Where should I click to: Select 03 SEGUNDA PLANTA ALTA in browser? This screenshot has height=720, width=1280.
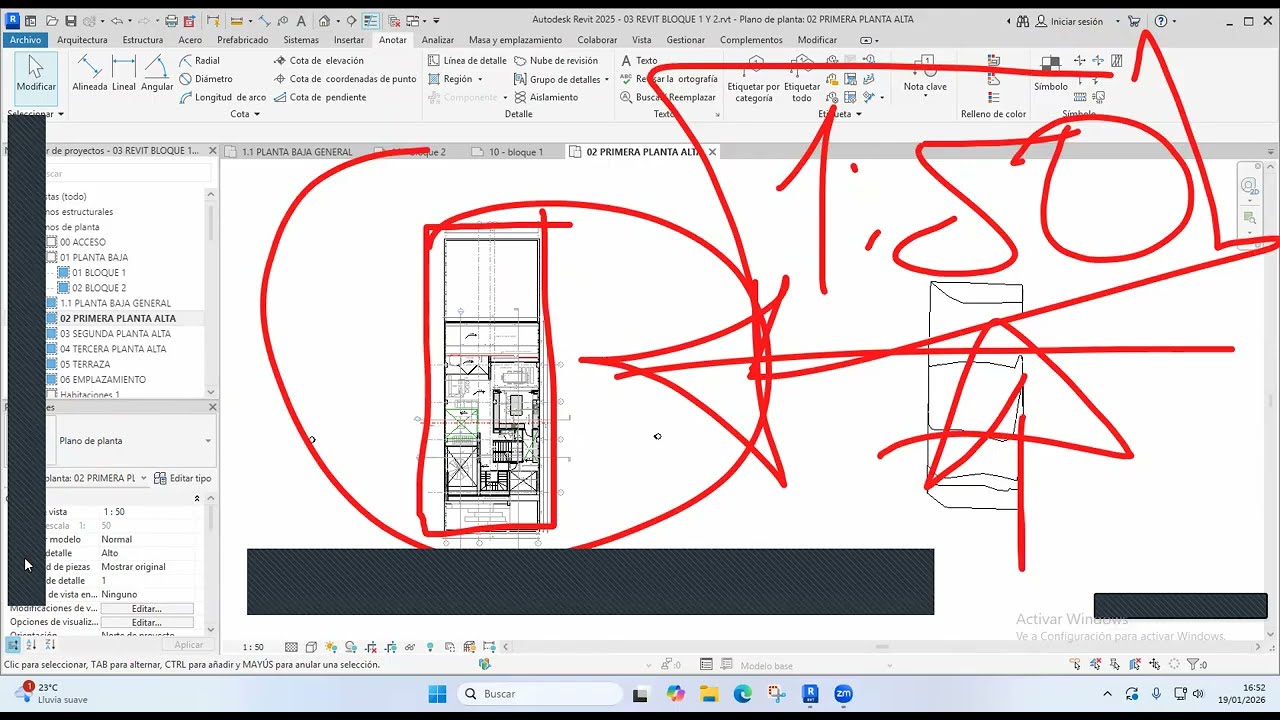click(x=115, y=334)
